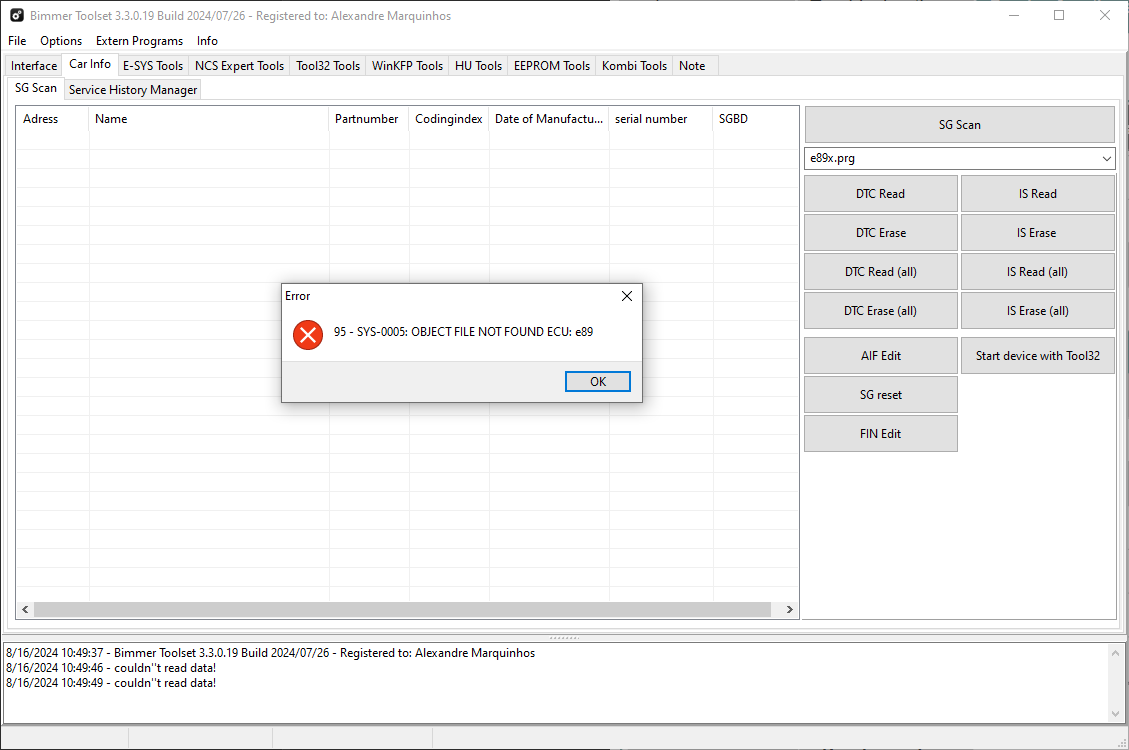This screenshot has height=750, width=1129.
Task: Run IS Erase (all)
Action: [x=1038, y=310]
